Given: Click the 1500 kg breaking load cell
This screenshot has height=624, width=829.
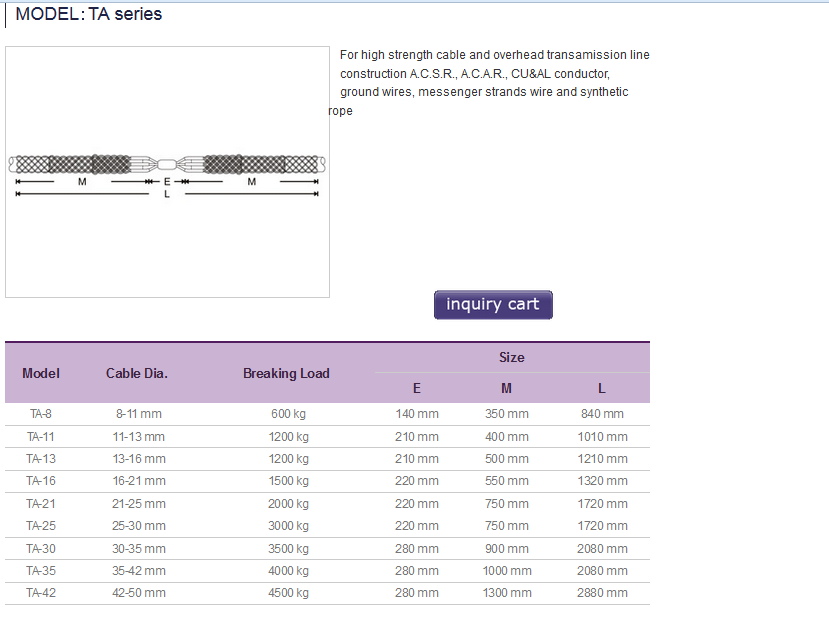Looking at the screenshot, I should (x=288, y=481).
